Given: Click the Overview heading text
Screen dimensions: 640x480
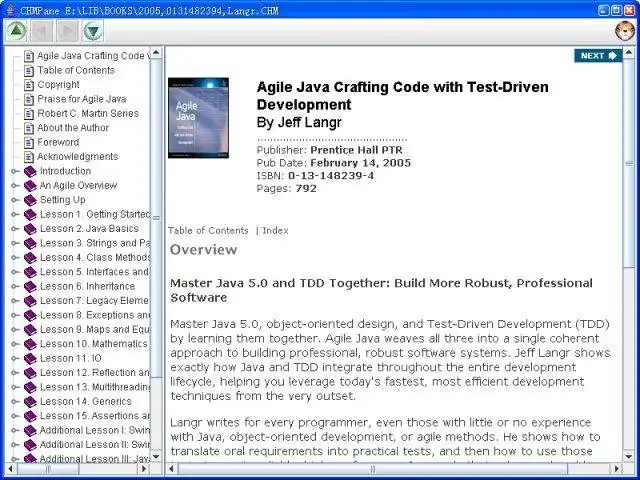Looking at the screenshot, I should click(x=203, y=249).
